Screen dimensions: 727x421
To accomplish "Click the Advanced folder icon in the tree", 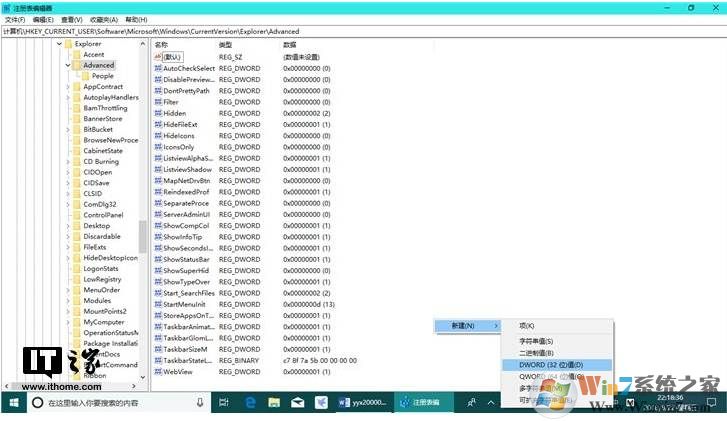I will click(76, 65).
